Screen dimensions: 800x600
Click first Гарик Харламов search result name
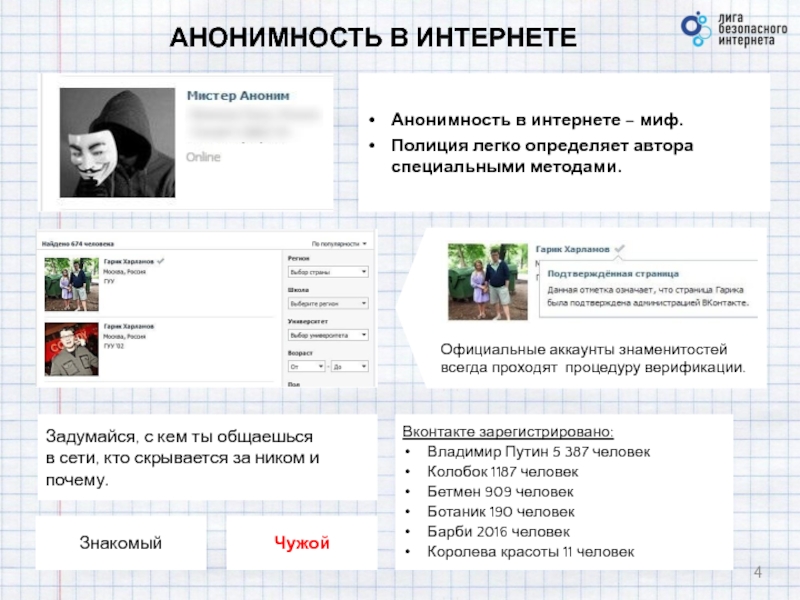click(129, 261)
